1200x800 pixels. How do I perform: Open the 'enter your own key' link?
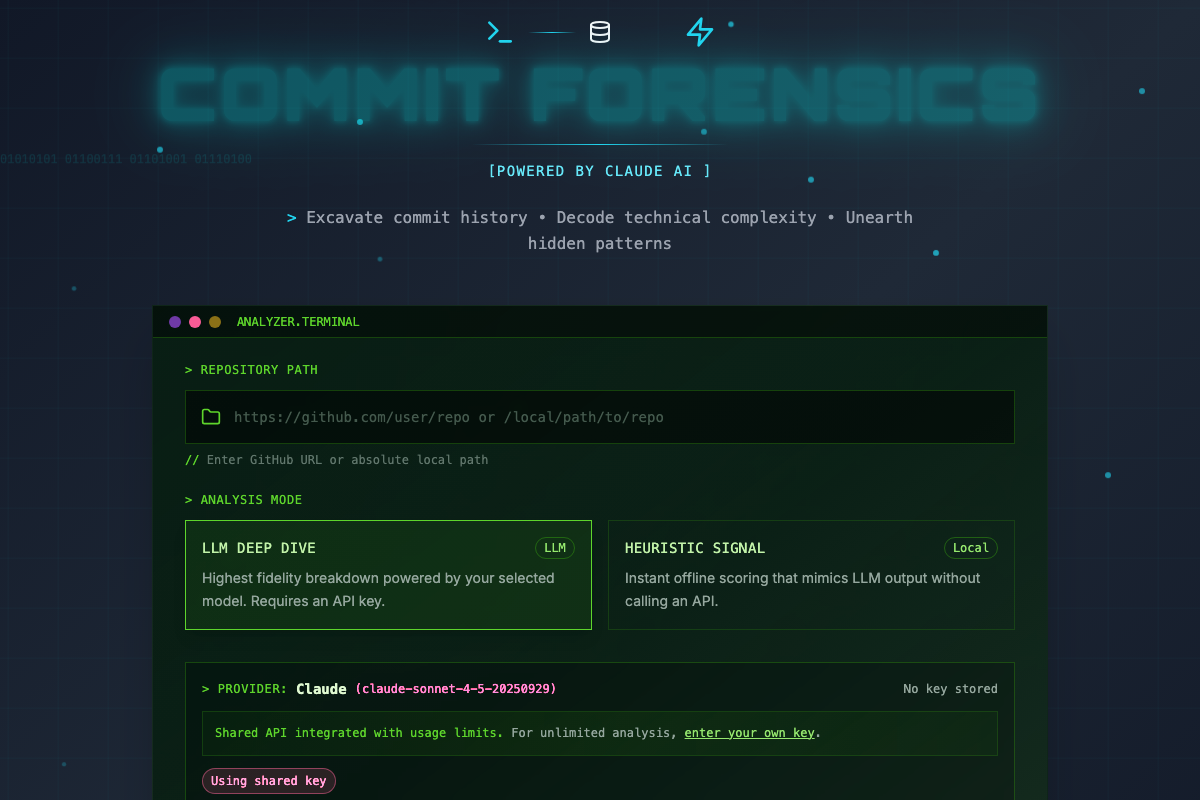tap(749, 733)
